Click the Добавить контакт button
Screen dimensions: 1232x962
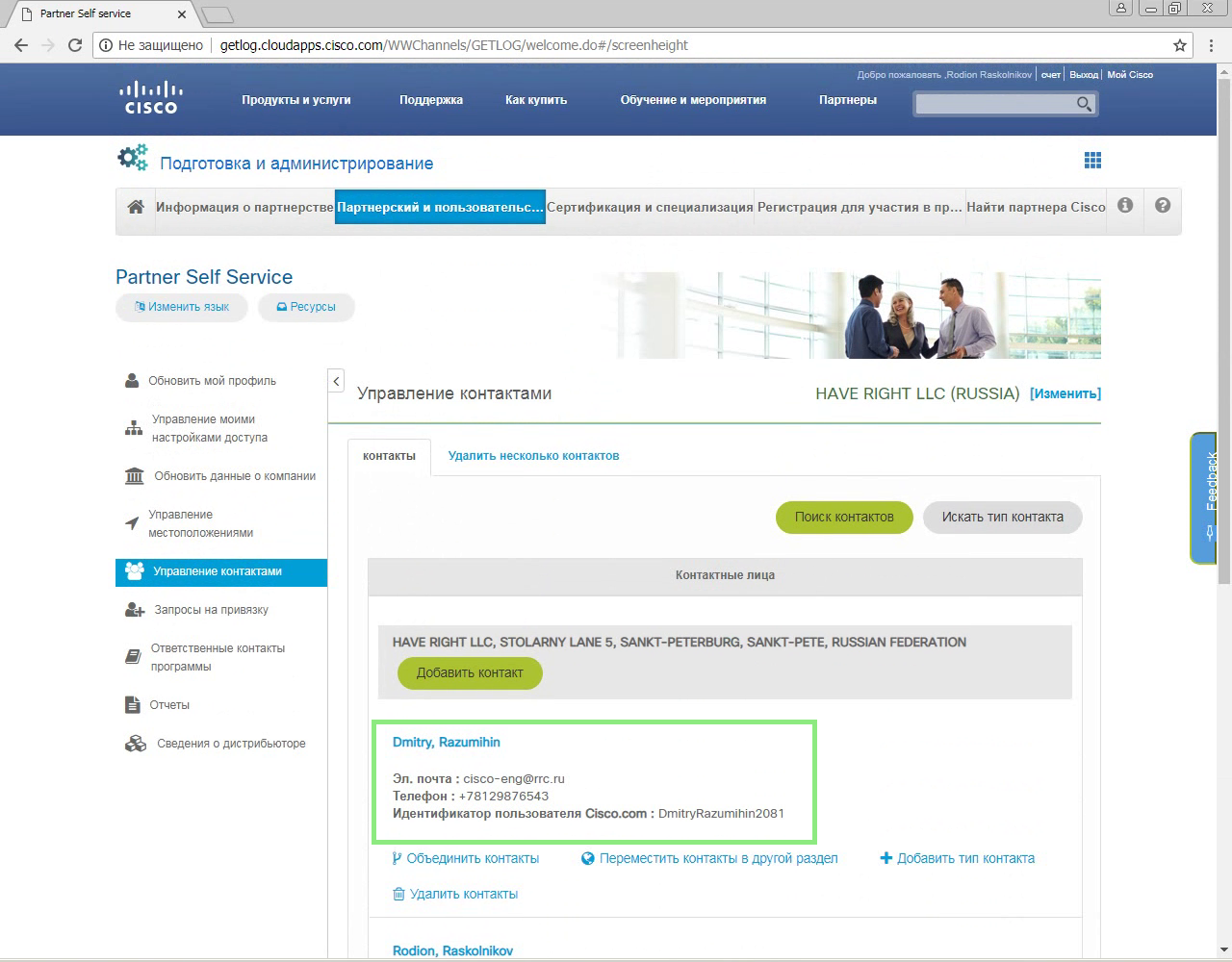(470, 672)
